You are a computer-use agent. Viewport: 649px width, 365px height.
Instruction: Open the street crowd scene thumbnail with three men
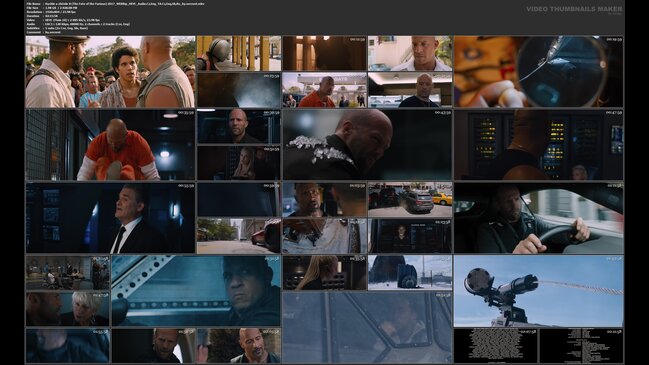tap(110, 72)
